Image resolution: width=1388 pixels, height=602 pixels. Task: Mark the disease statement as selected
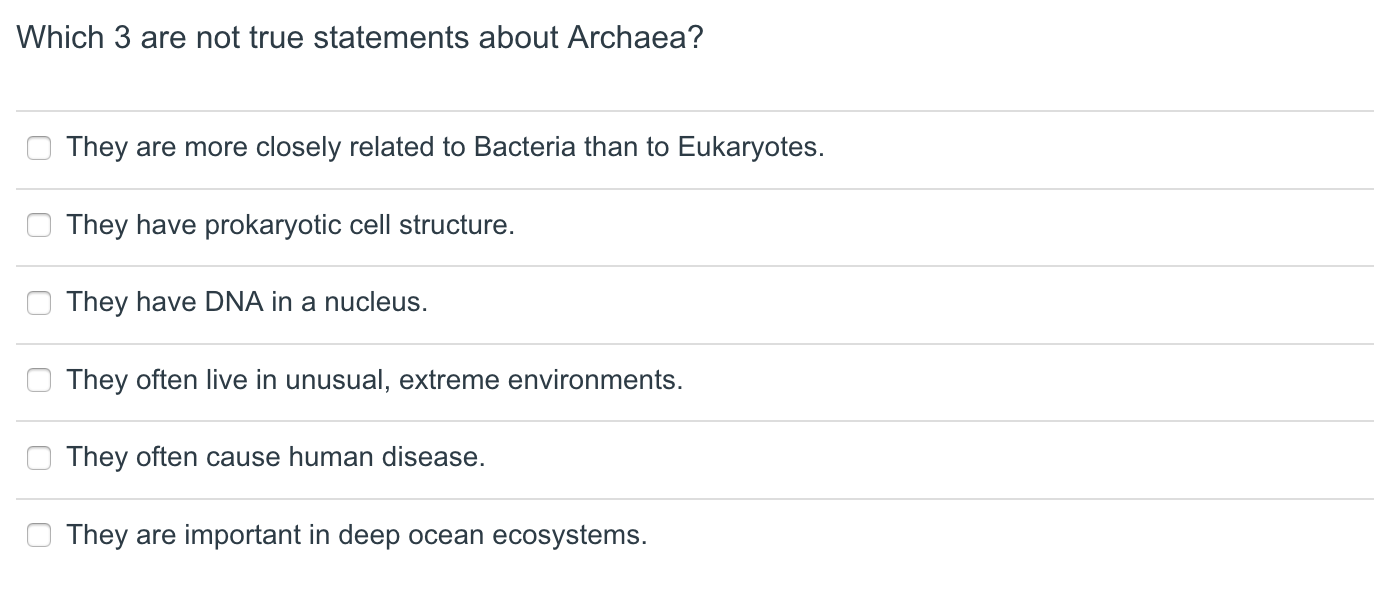coord(38,457)
